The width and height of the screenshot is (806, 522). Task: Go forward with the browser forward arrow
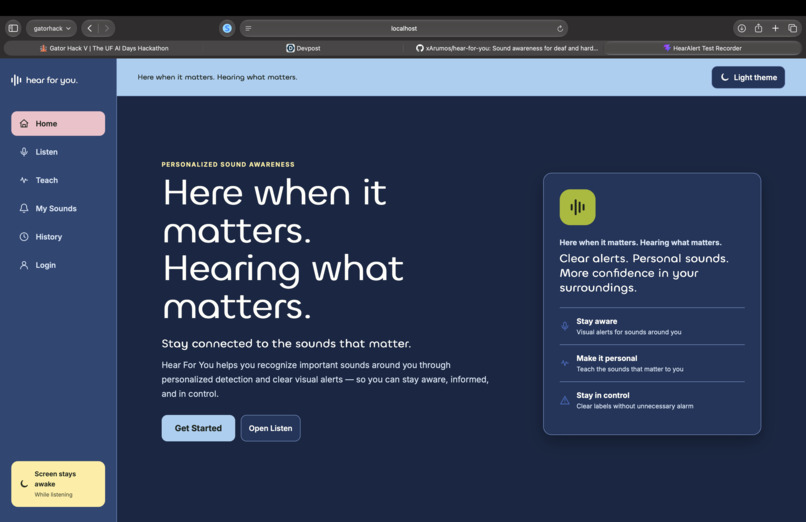click(106, 28)
